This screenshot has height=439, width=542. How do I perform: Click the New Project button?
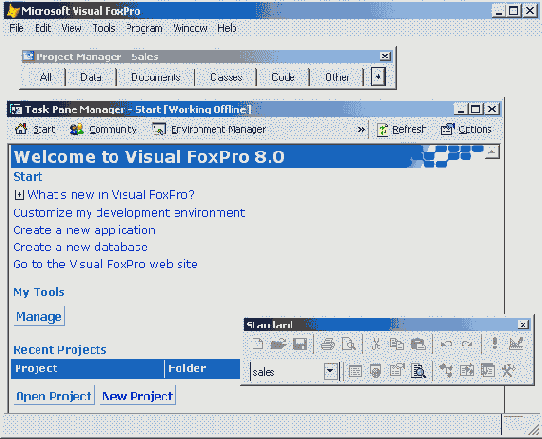click(x=138, y=395)
